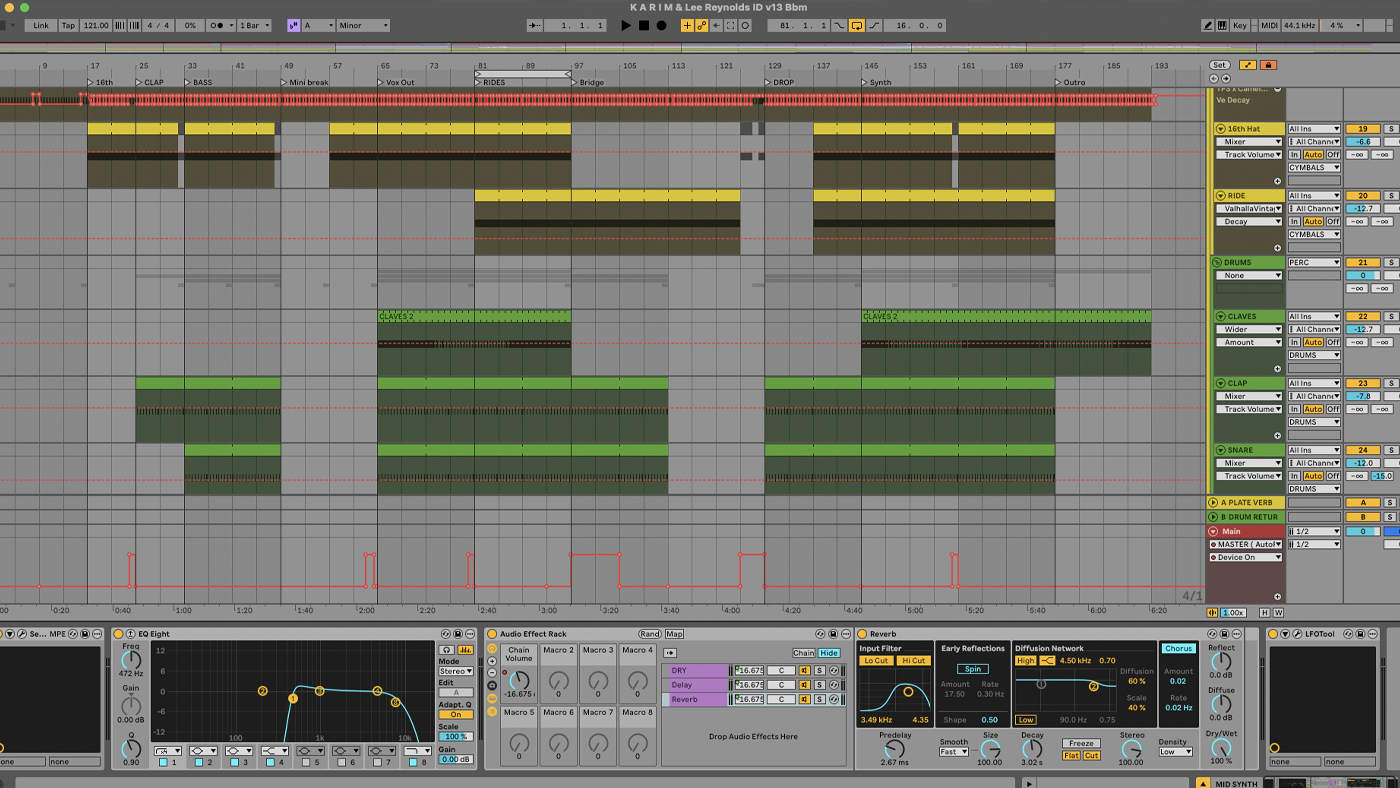
Task: Toggle the Computer MIDI Keyboard icon
Action: [1222, 25]
